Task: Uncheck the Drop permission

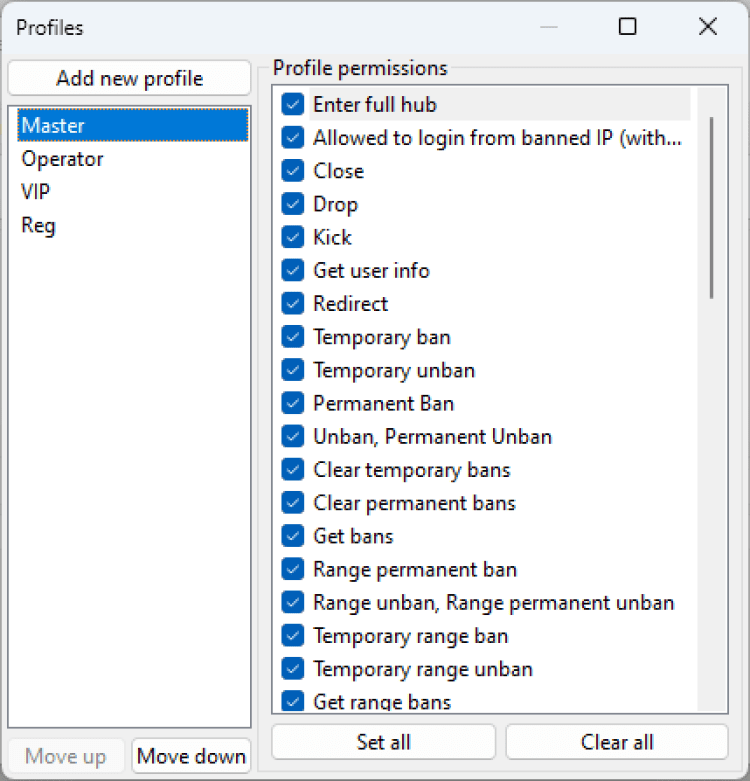Action: [293, 204]
